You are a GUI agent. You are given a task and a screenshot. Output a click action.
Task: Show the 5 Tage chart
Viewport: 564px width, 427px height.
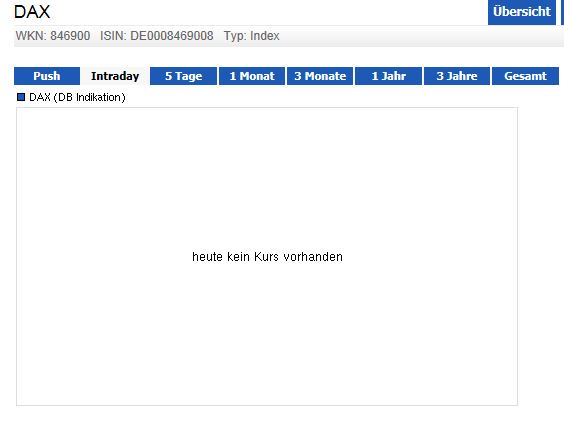click(x=183, y=76)
